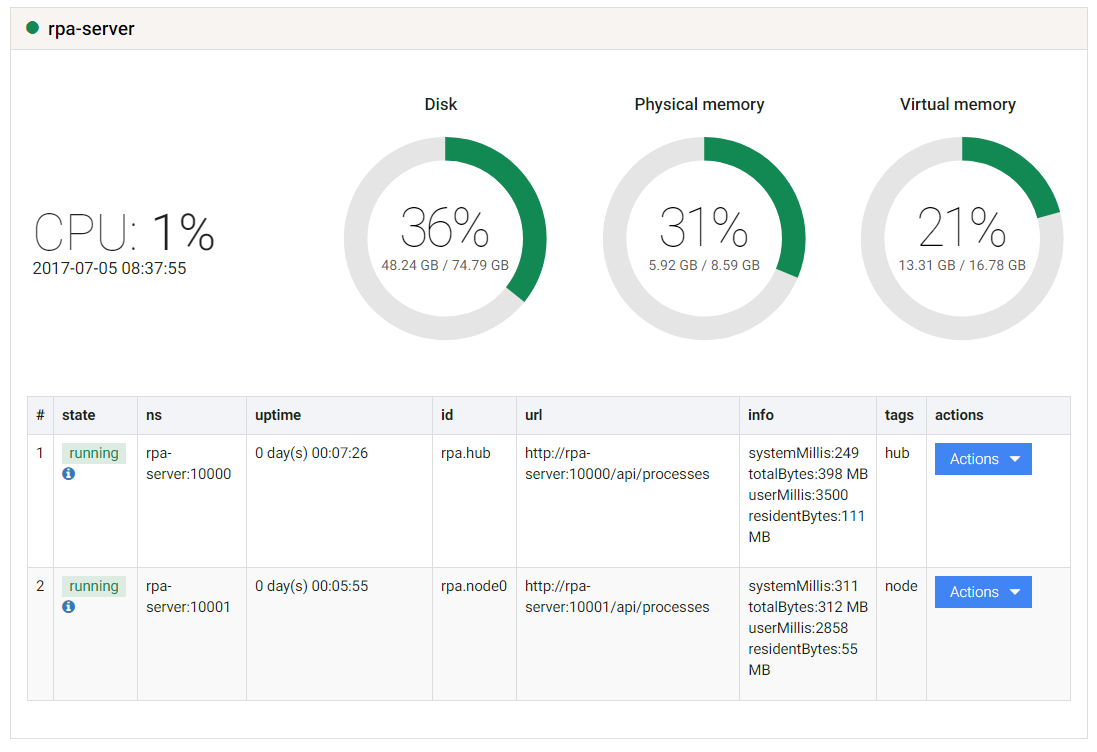Click the caret arrow on the hub Actions button
1097x752 pixels.
point(1015,459)
